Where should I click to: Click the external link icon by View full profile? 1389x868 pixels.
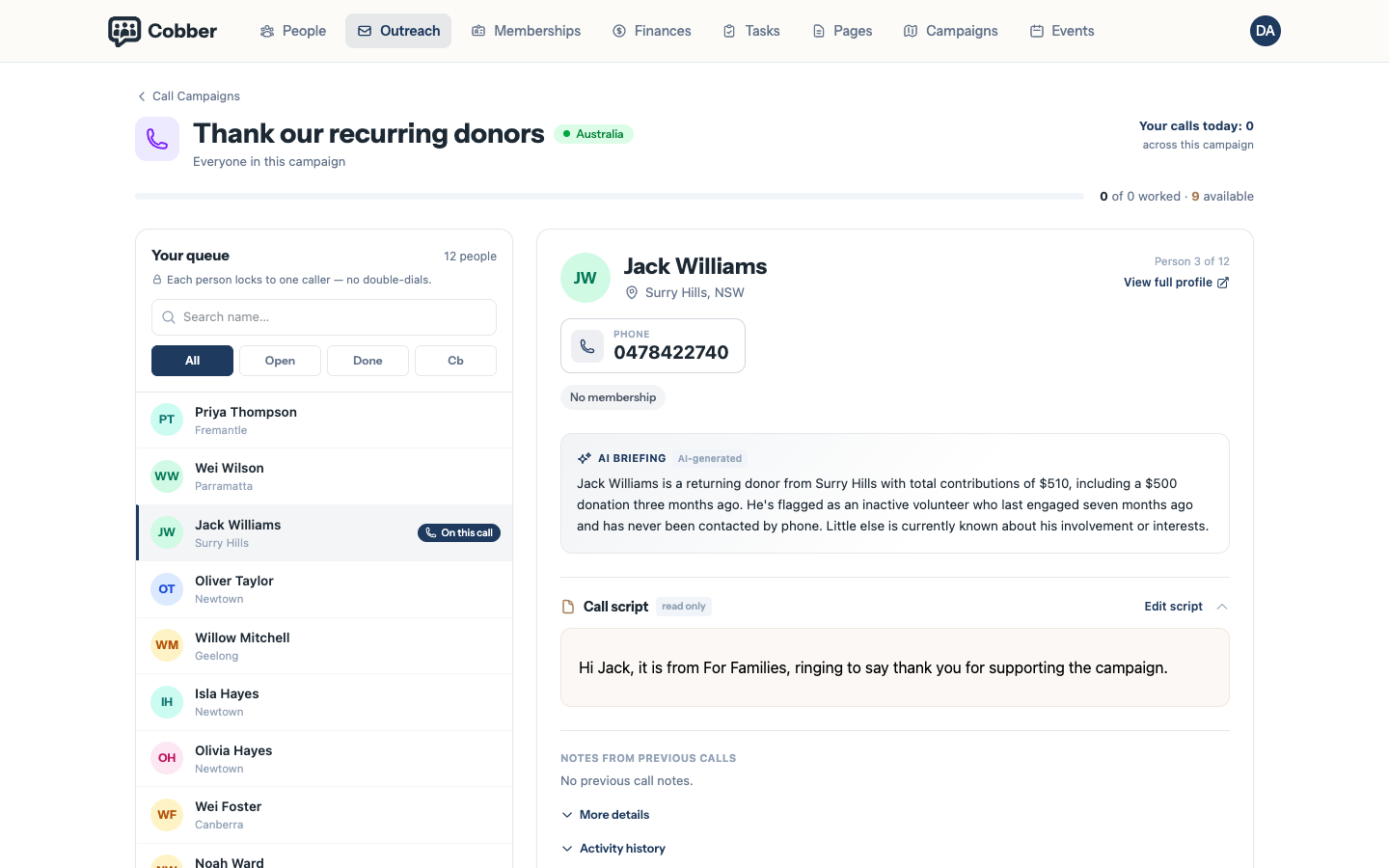[x=1223, y=283]
